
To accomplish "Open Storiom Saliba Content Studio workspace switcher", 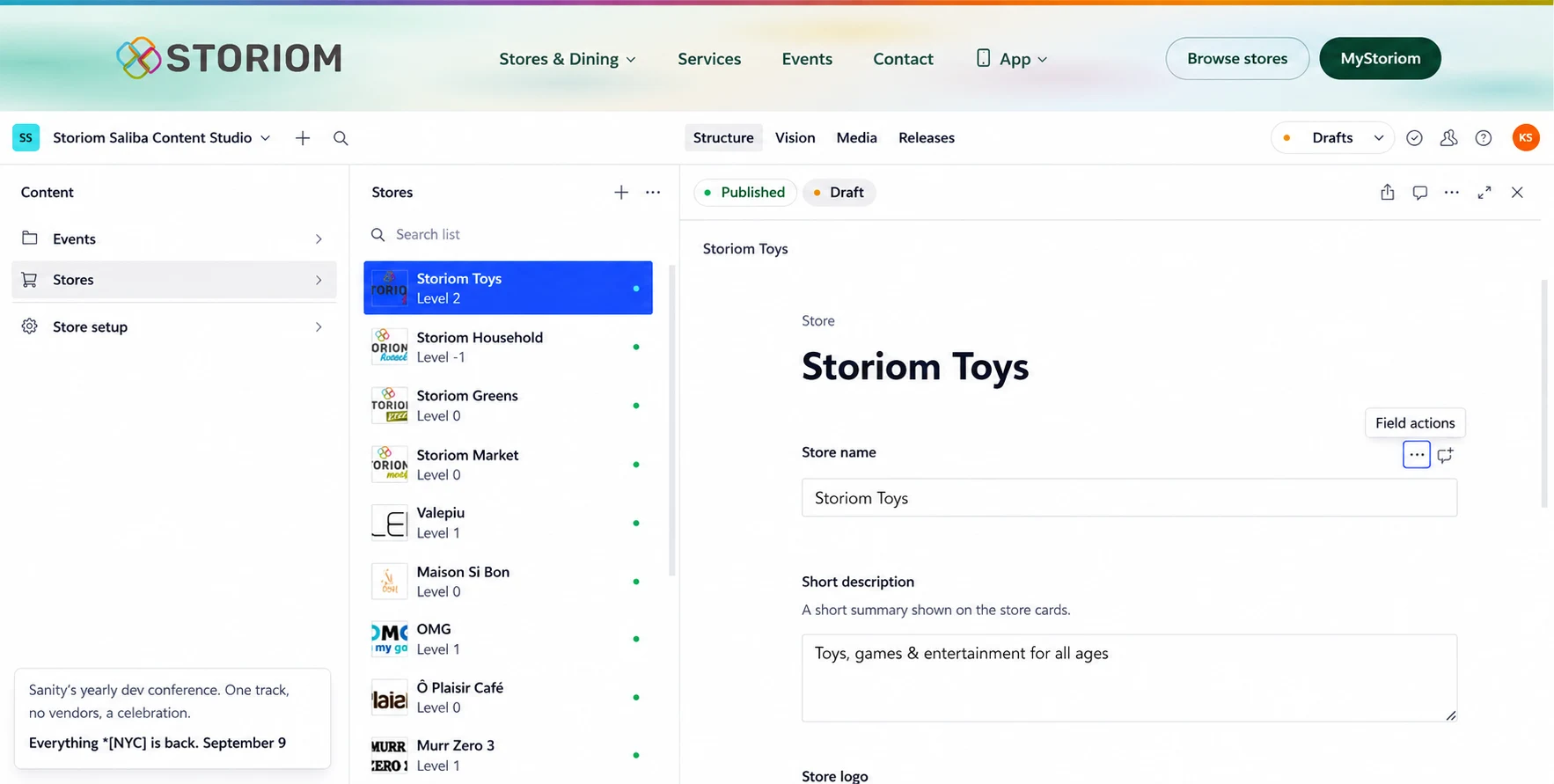I will [x=162, y=137].
